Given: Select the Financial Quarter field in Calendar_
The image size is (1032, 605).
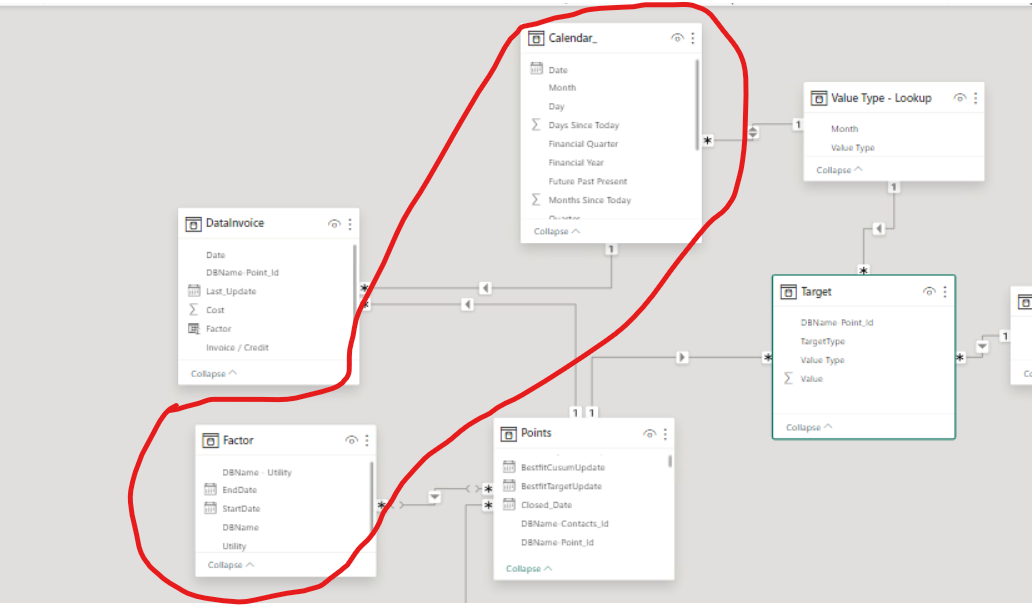Looking at the screenshot, I should [583, 144].
